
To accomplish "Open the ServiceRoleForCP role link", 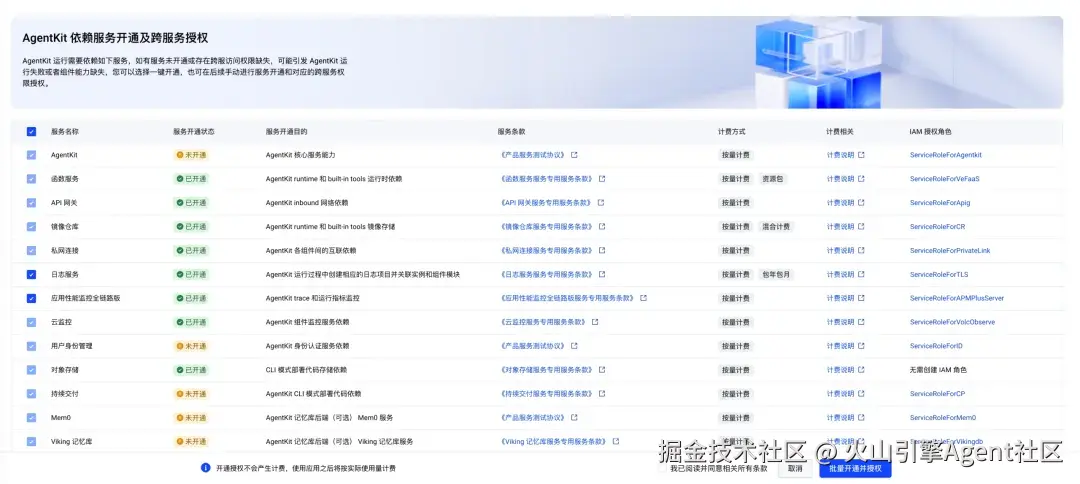I will pos(937,394).
